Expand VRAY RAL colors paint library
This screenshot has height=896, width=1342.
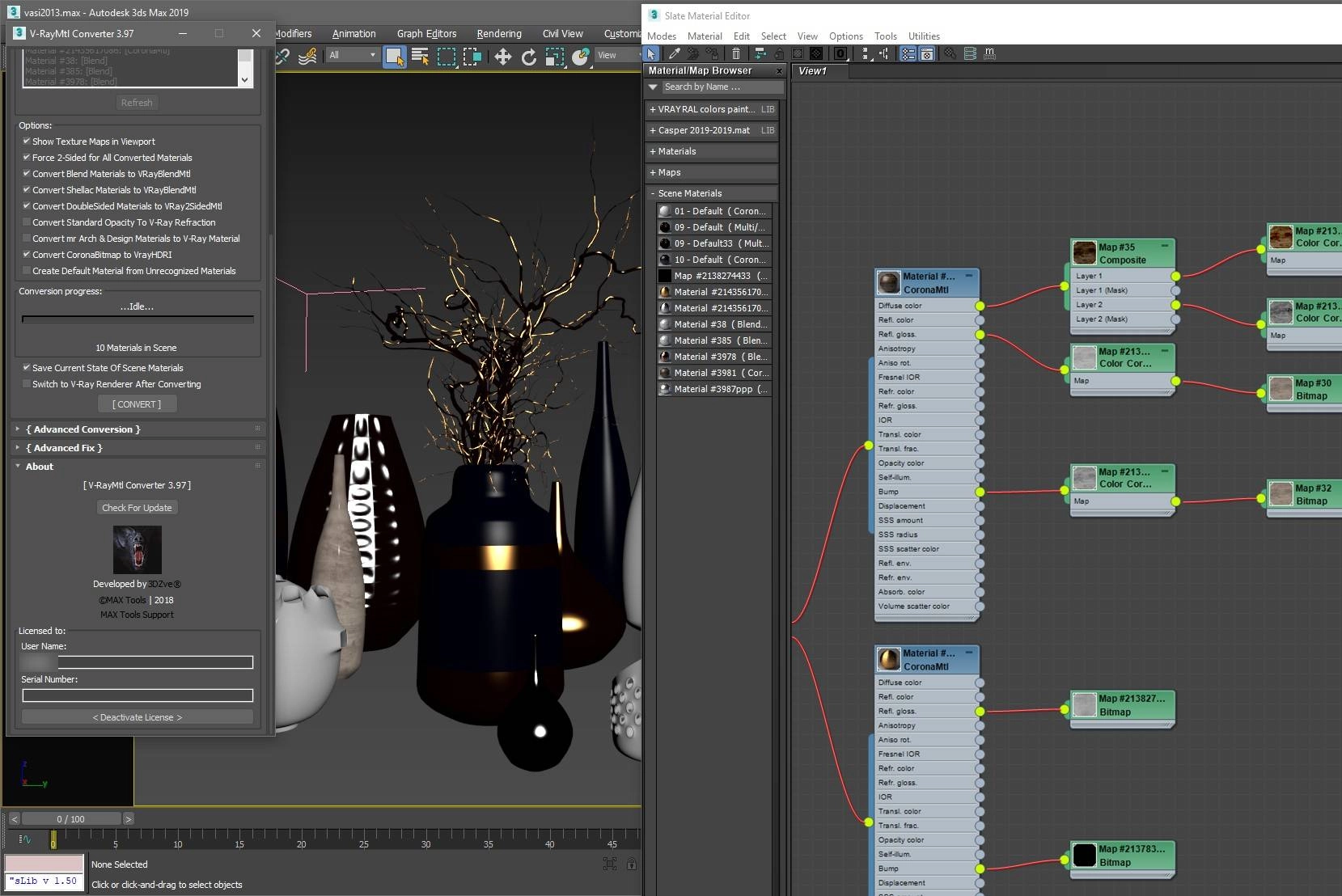[x=713, y=109]
